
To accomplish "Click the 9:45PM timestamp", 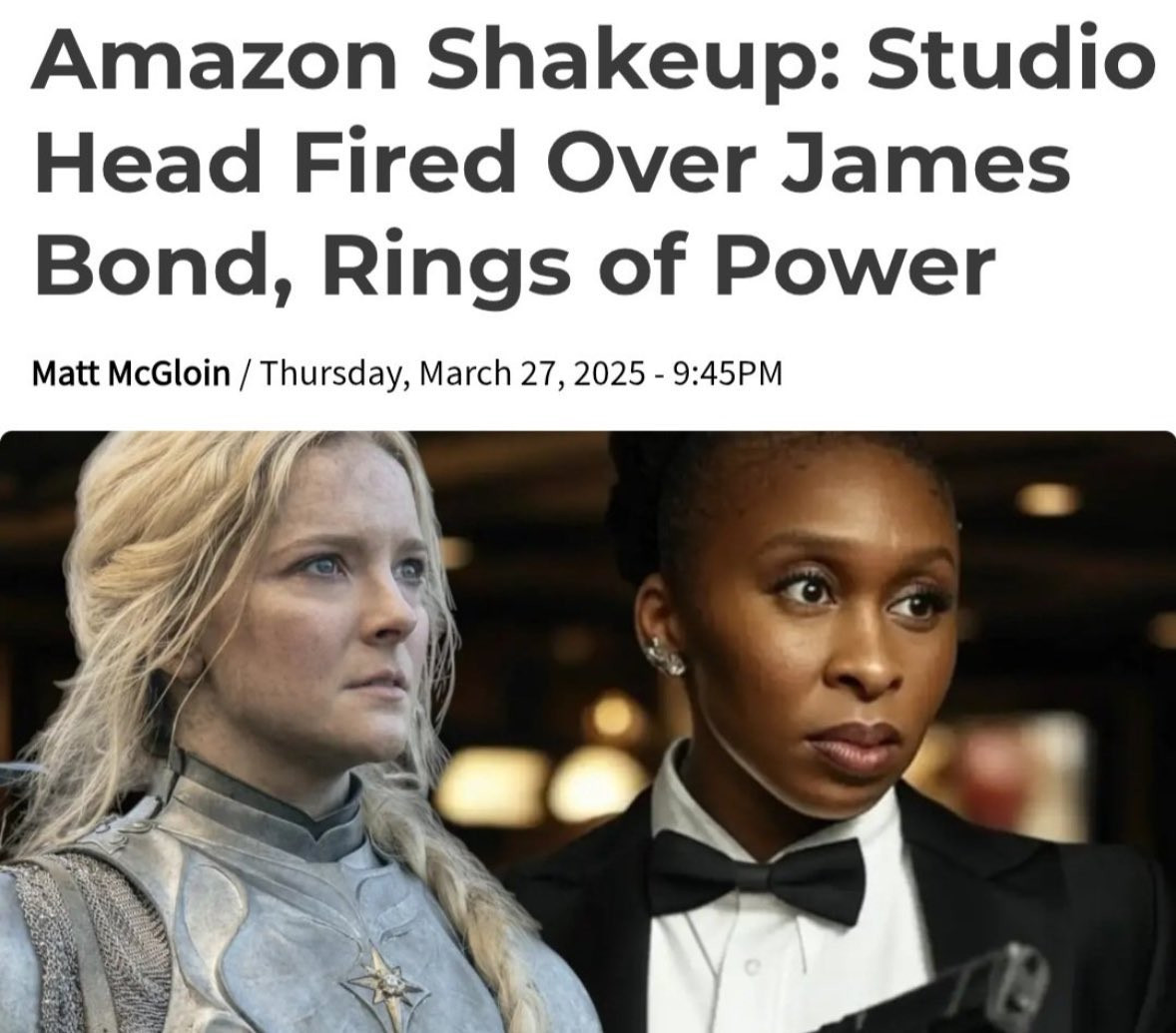I will 728,372.
